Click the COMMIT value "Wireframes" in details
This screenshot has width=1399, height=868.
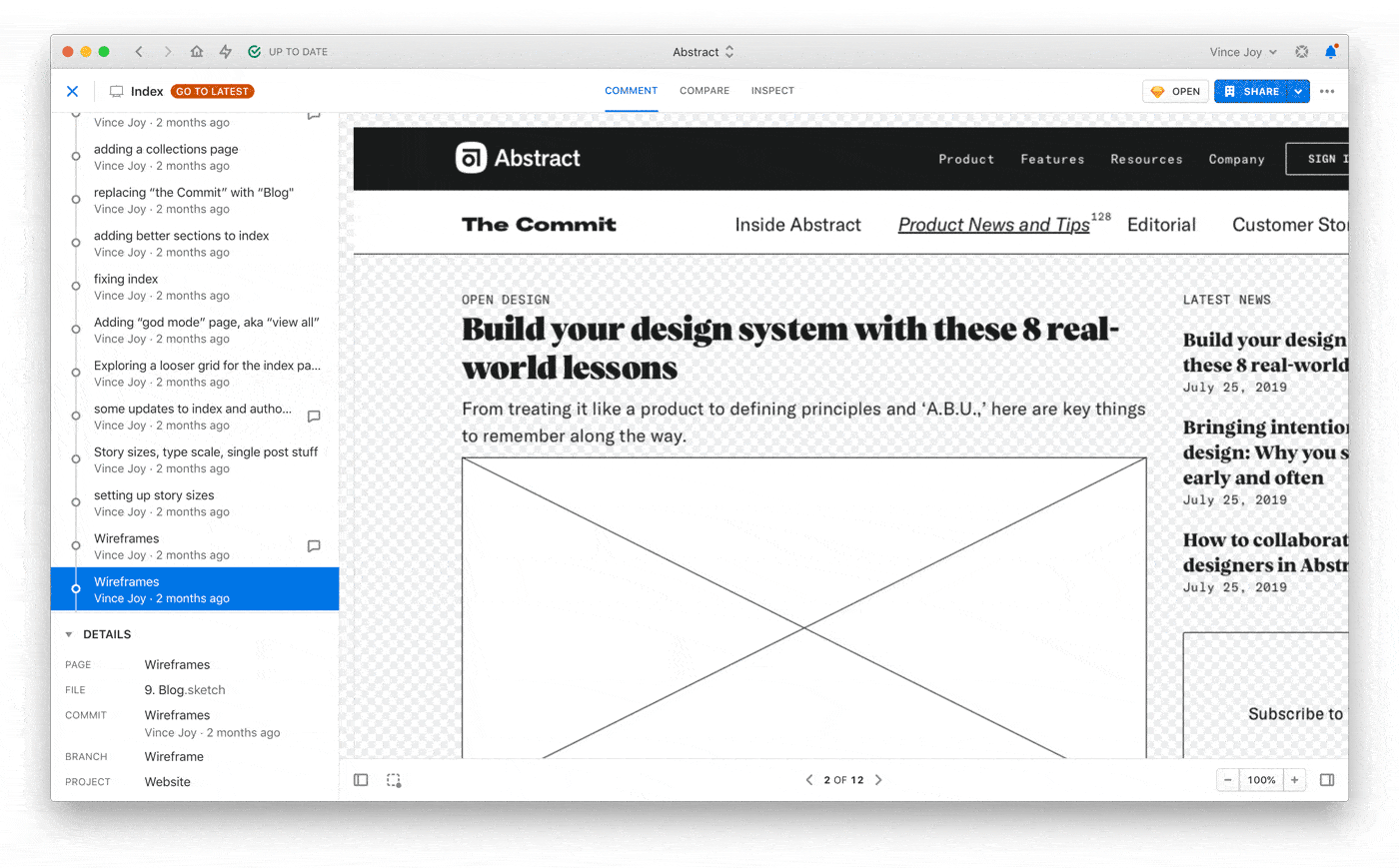pyautogui.click(x=177, y=715)
